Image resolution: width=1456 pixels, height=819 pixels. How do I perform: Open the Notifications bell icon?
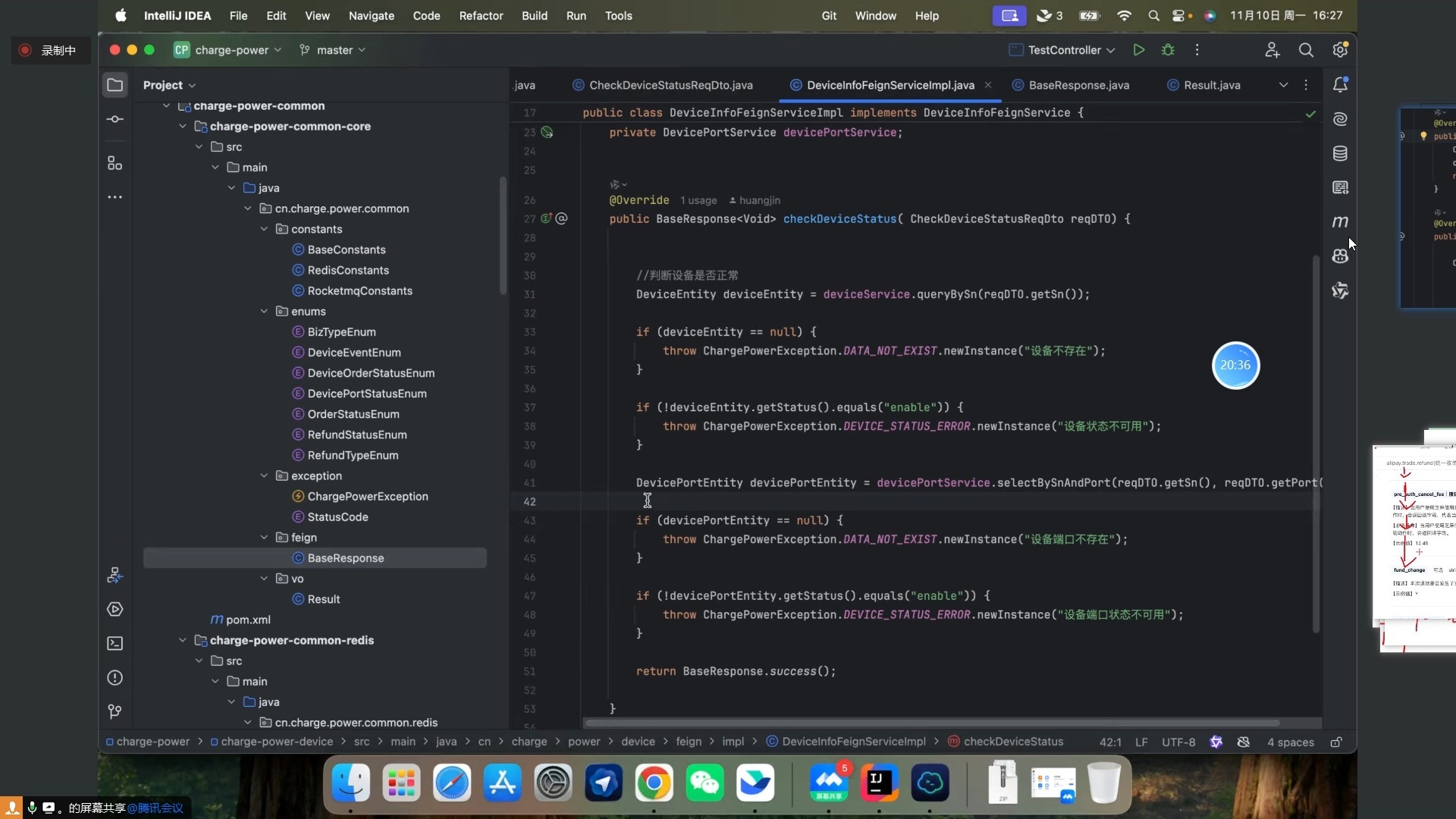pyautogui.click(x=1340, y=85)
